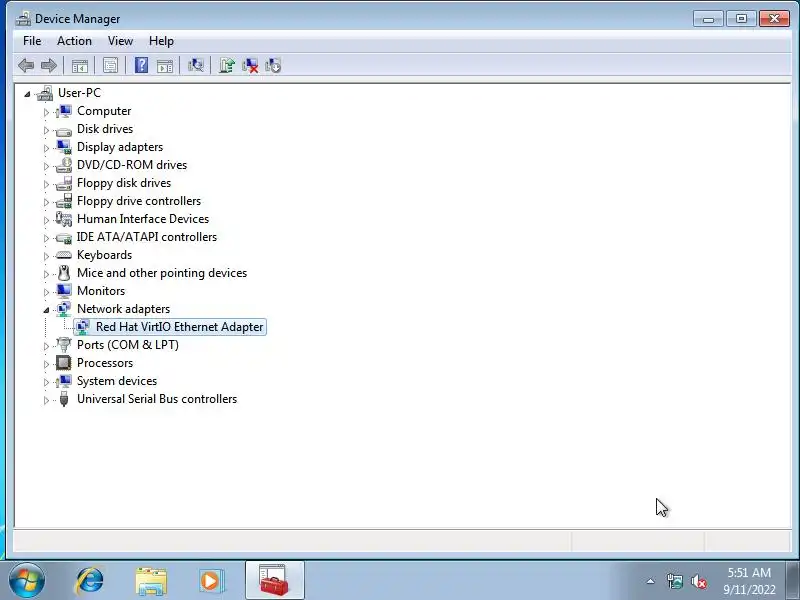Click the Show desktop strip

[793, 581]
